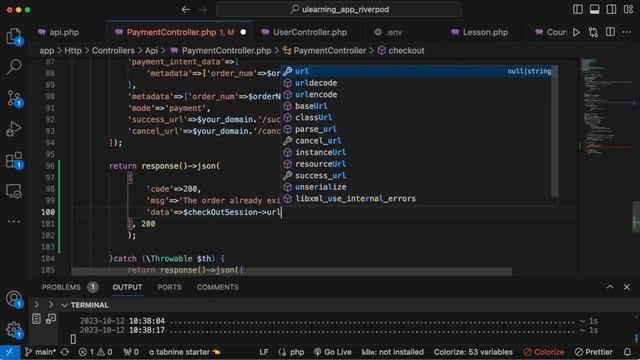Screen dimensions: 640x360
Task: Open Controllers folder breadcrumb
Action: [113, 51]
